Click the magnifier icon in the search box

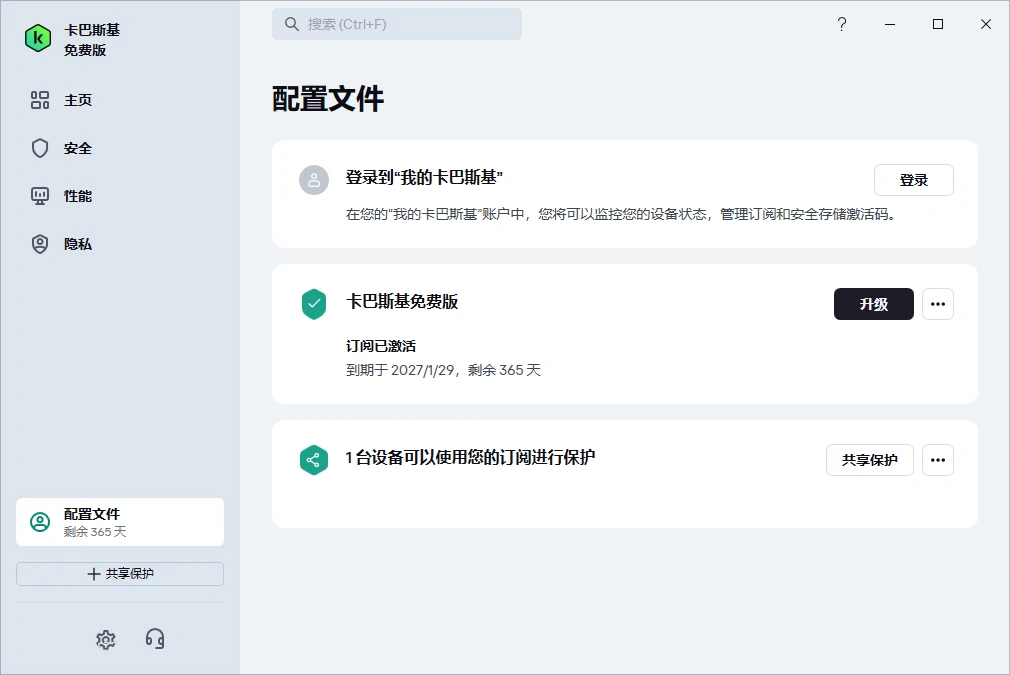[292, 24]
